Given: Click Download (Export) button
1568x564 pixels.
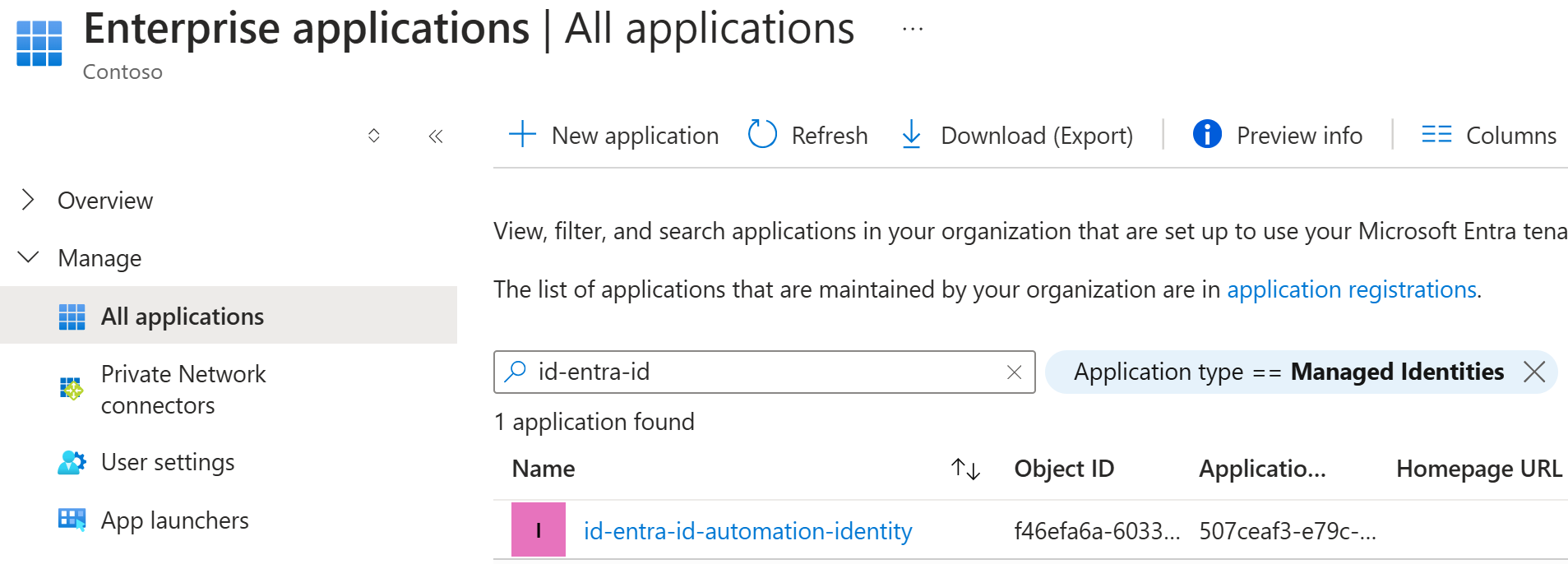Looking at the screenshot, I should pyautogui.click(x=1017, y=135).
